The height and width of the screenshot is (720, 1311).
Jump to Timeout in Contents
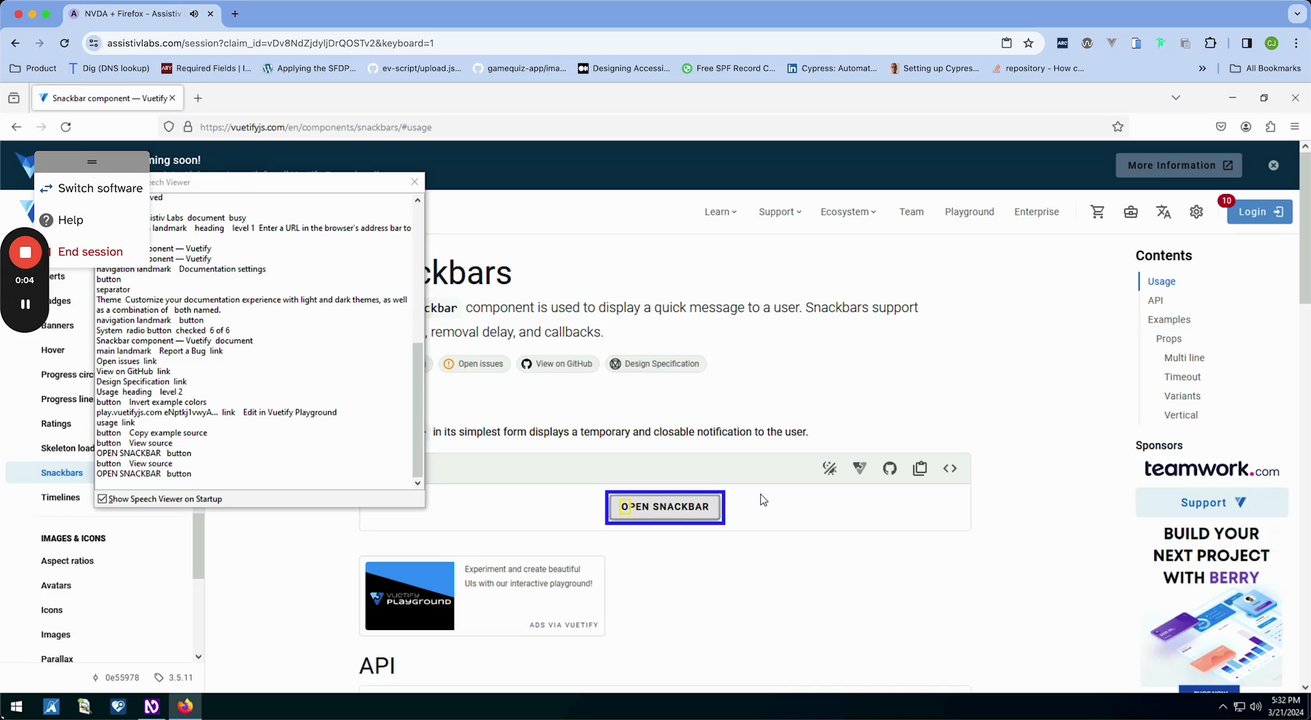point(1182,377)
